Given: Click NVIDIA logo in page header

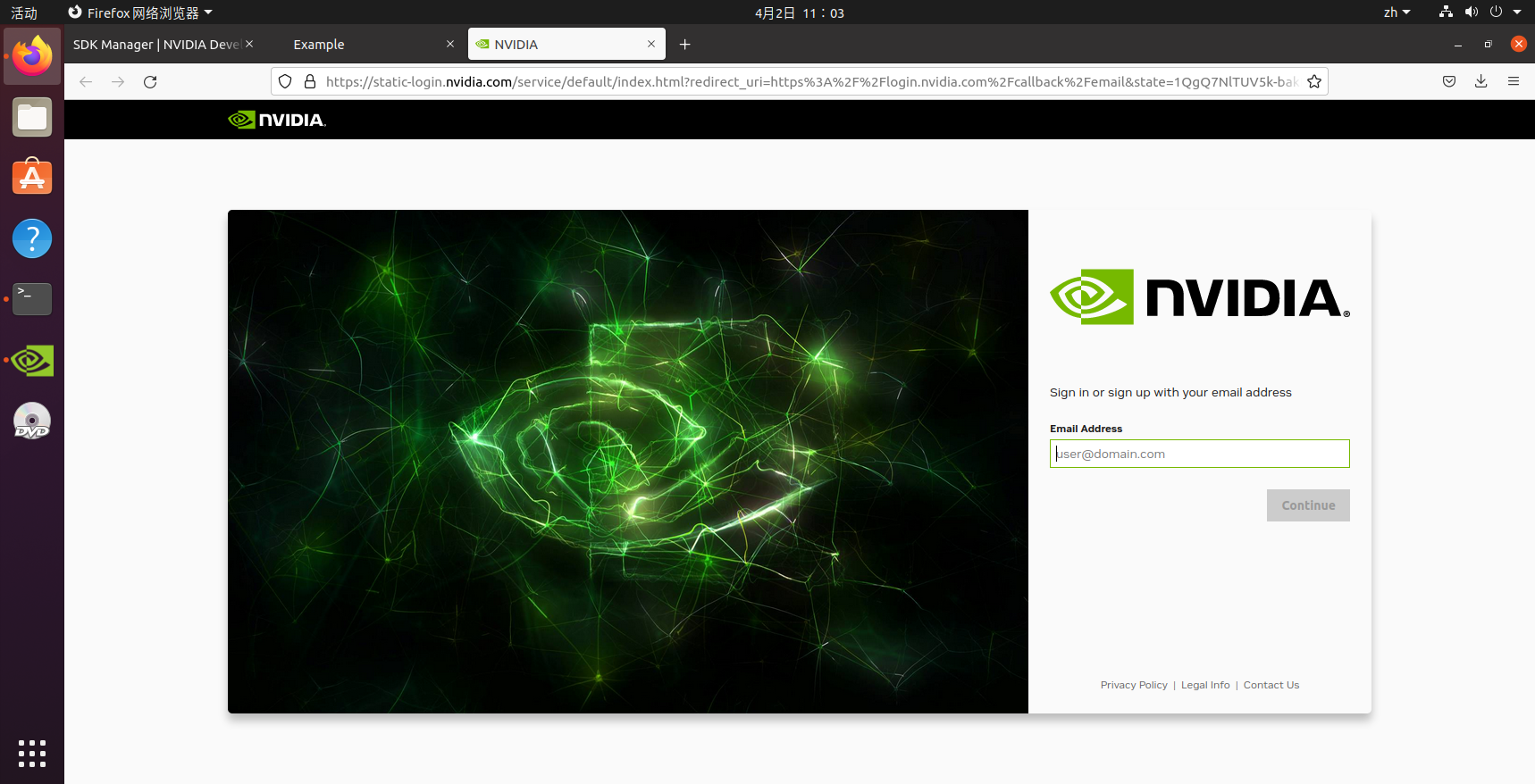Looking at the screenshot, I should [277, 120].
